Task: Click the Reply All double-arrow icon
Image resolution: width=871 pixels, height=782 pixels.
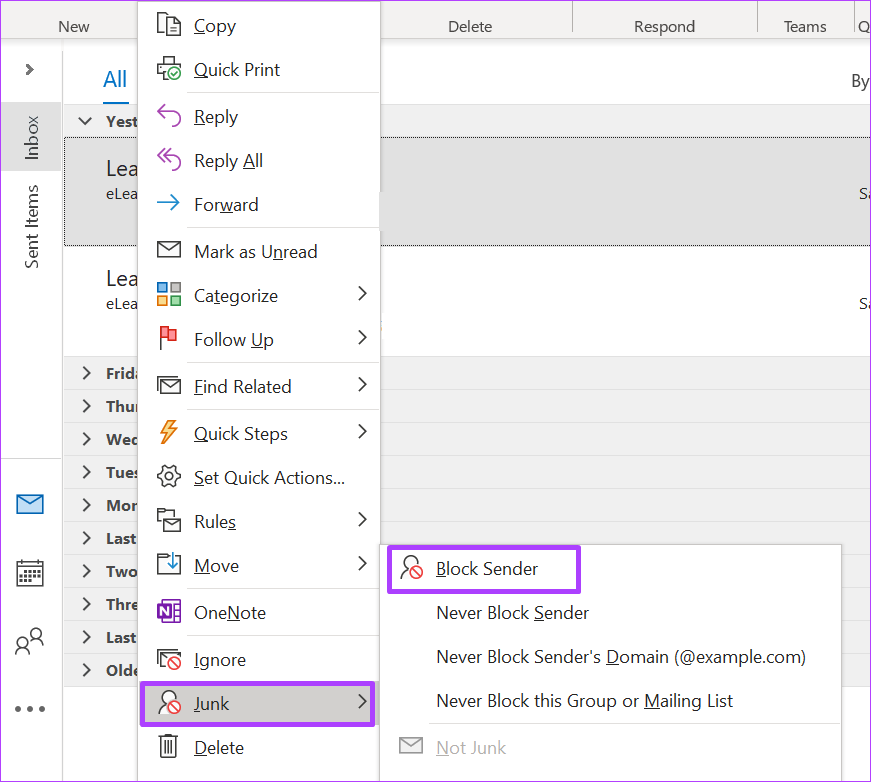Action: [168, 159]
